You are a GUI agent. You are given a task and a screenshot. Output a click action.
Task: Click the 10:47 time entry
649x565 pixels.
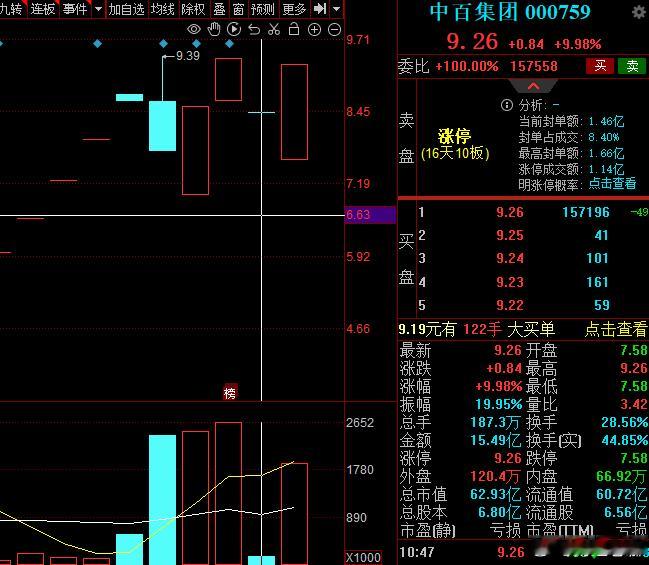[x=417, y=552]
